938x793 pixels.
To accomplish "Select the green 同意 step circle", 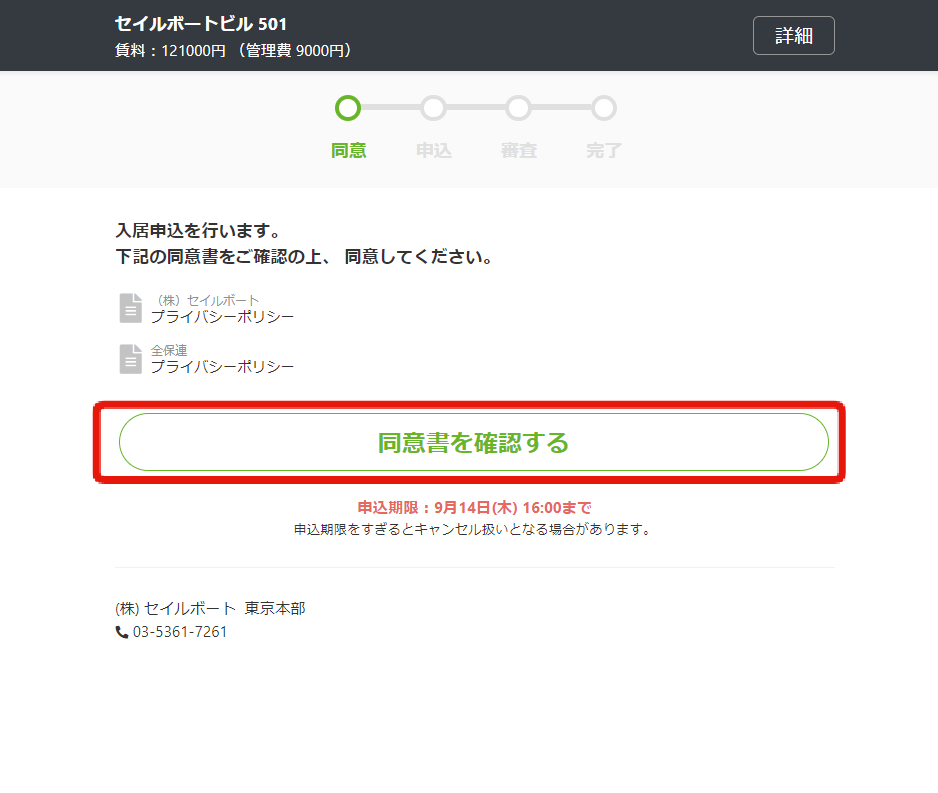I will pyautogui.click(x=348, y=108).
